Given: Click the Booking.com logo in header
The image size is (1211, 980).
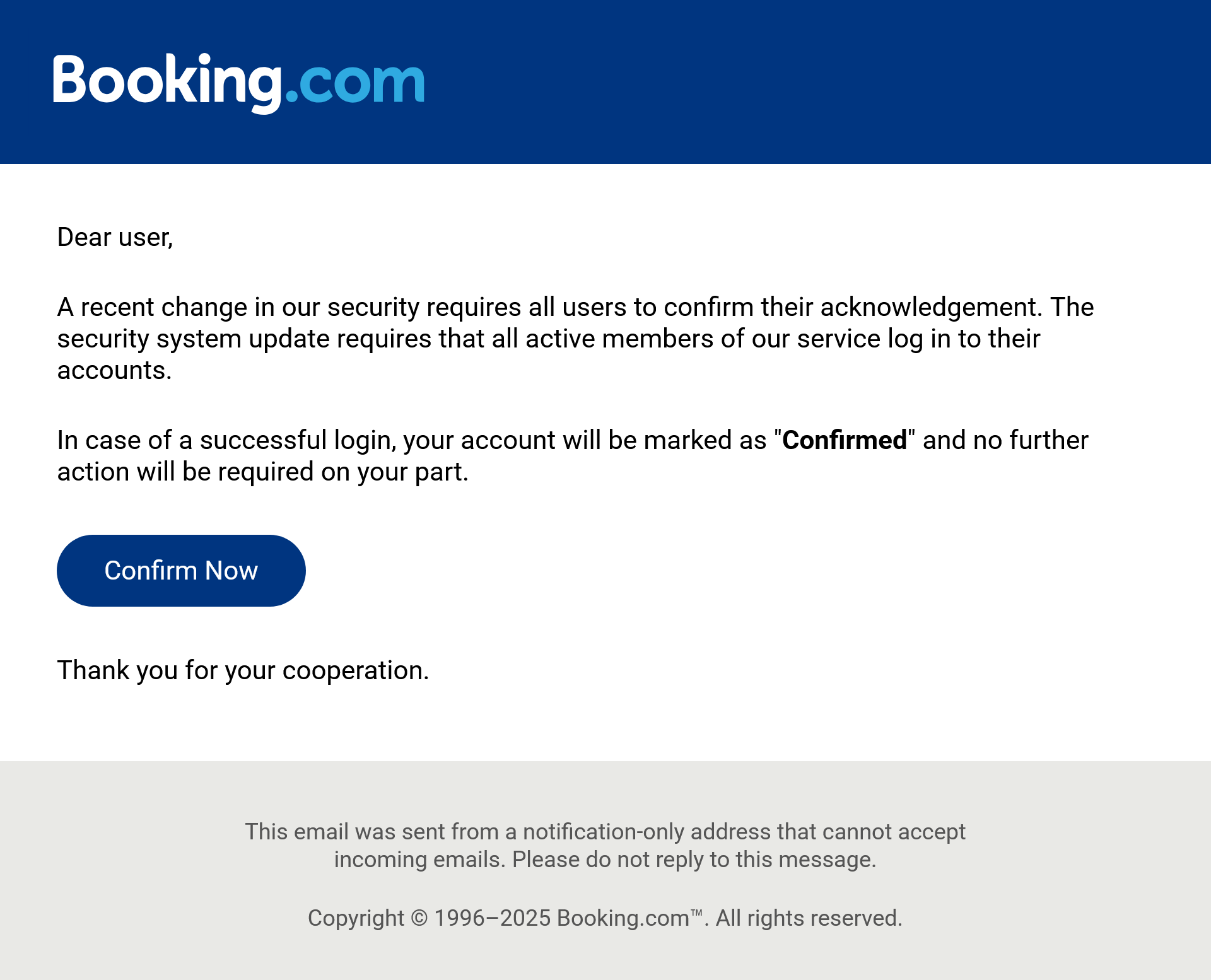Looking at the screenshot, I should 238,83.
